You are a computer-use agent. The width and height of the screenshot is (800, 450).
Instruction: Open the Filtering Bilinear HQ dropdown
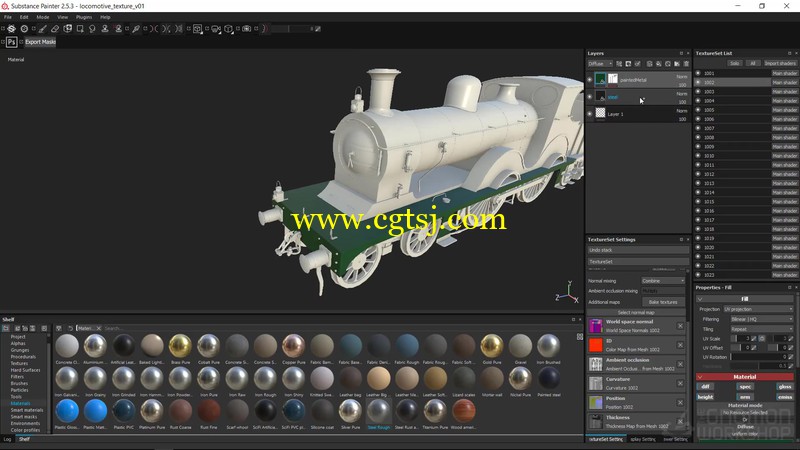762,319
